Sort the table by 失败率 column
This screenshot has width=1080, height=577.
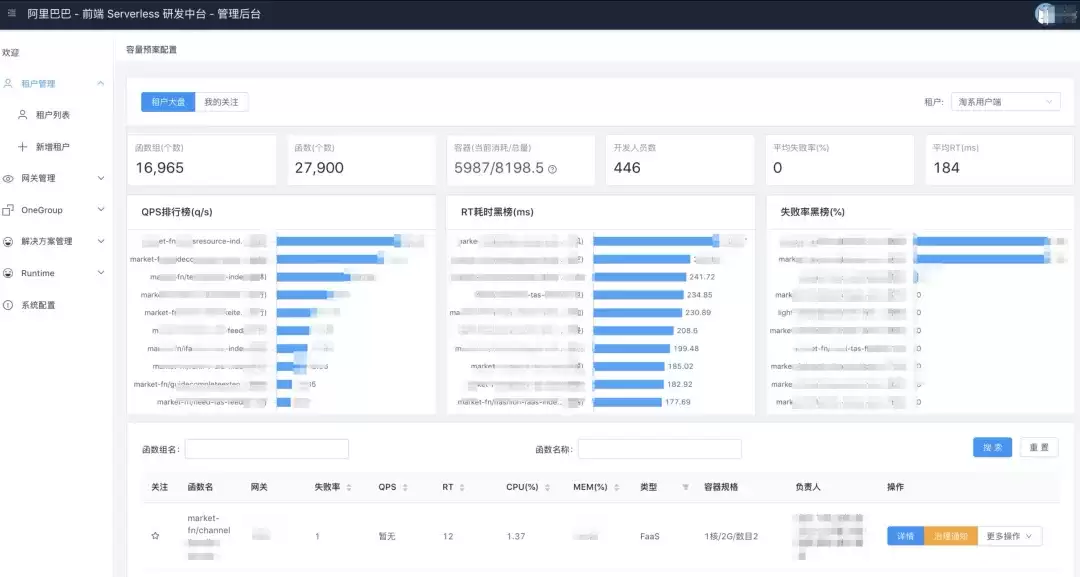349,487
